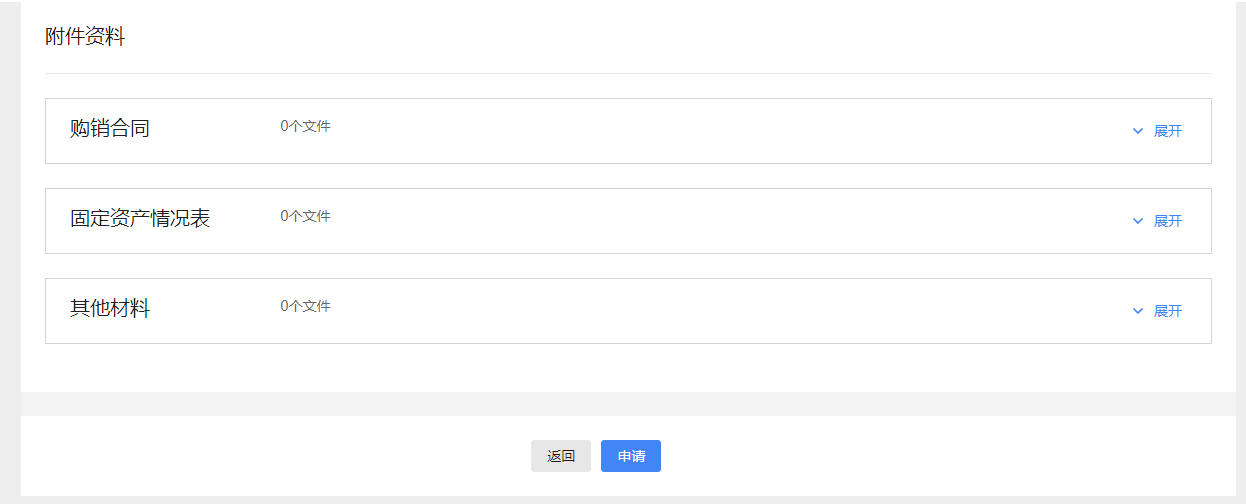The width and height of the screenshot is (1246, 504).
Task: Click the chevron icon in 固定资产情况表 row
Action: tap(1137, 221)
